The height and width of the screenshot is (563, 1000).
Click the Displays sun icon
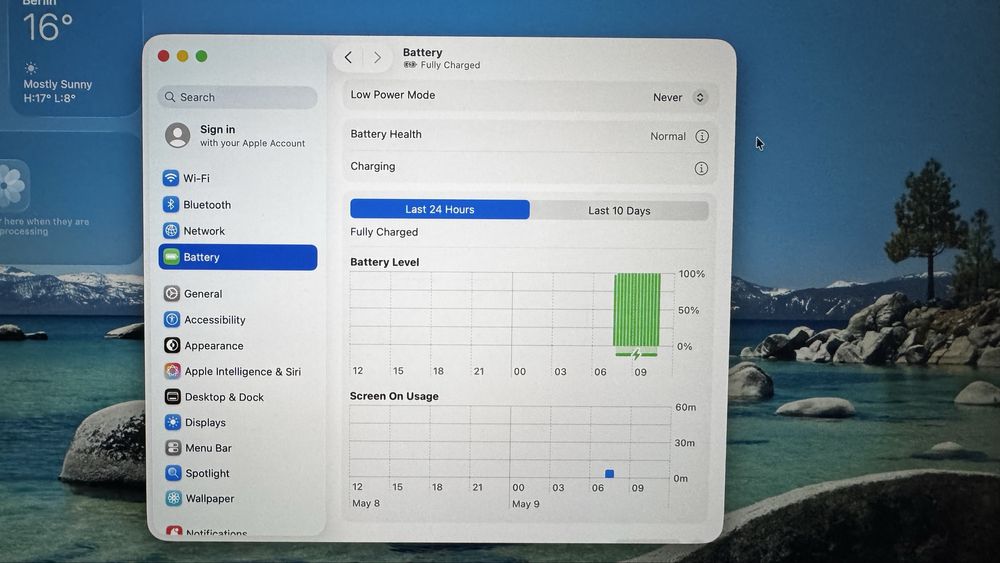(x=173, y=422)
